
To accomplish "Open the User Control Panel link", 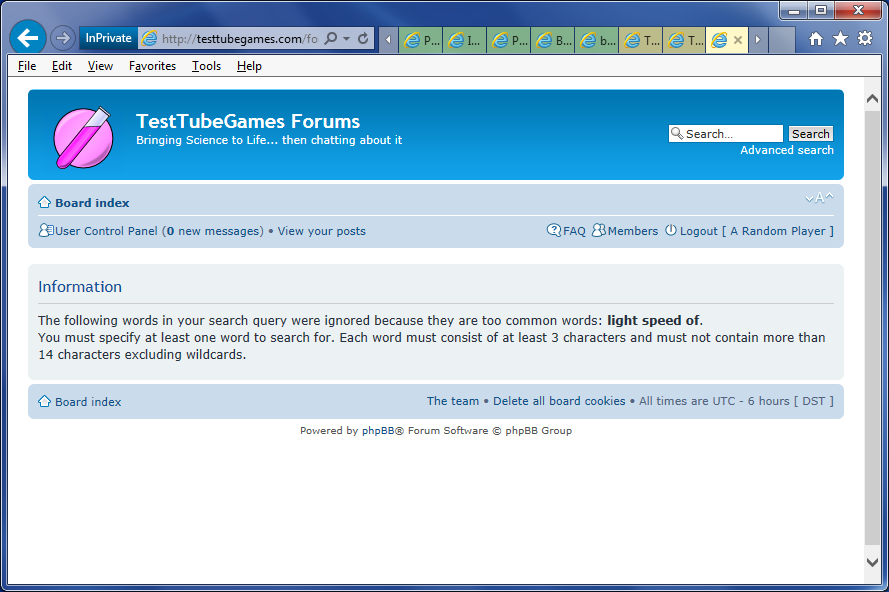I will point(106,231).
